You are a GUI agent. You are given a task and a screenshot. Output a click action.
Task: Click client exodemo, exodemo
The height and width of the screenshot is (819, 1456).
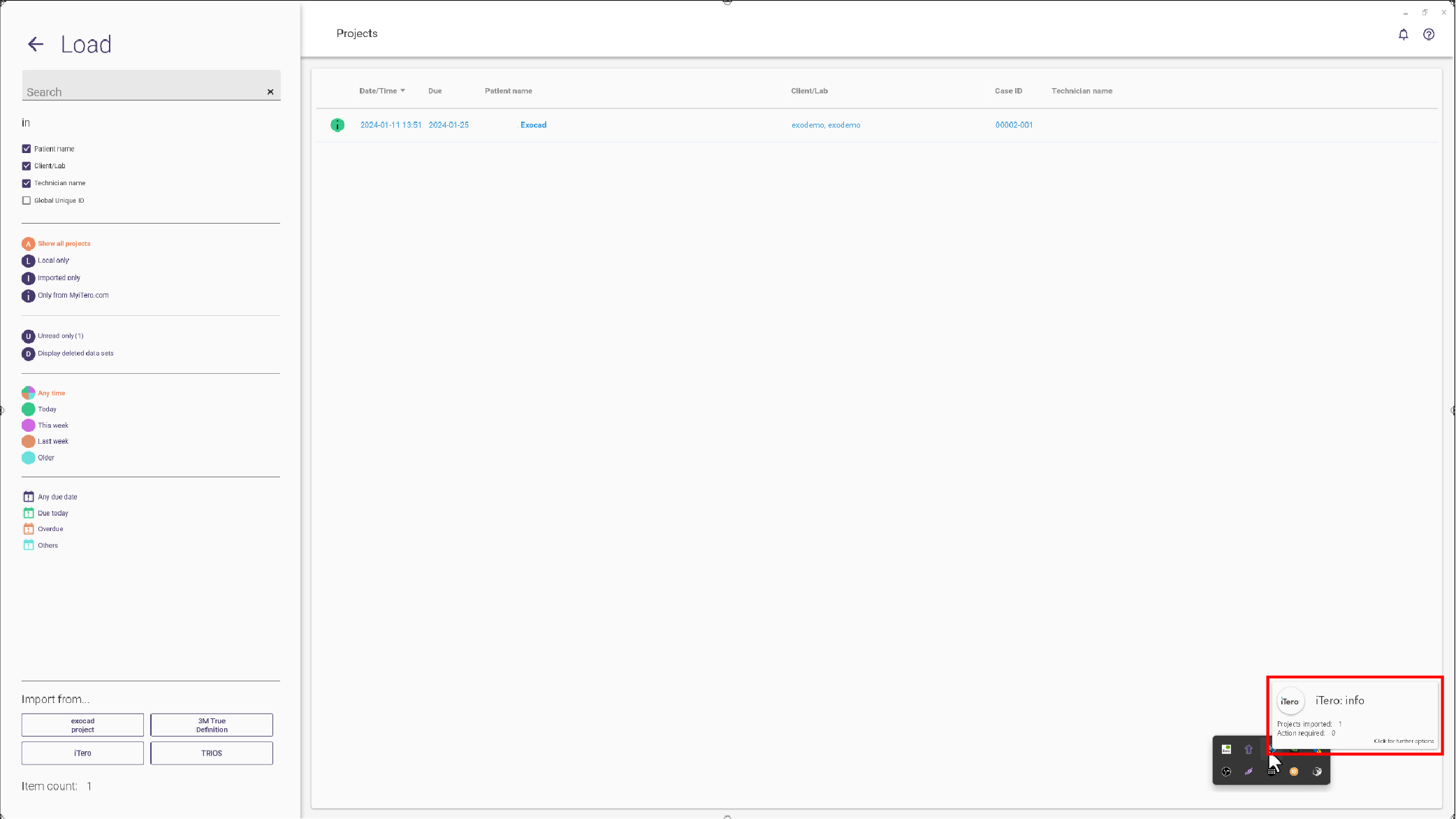(x=826, y=125)
